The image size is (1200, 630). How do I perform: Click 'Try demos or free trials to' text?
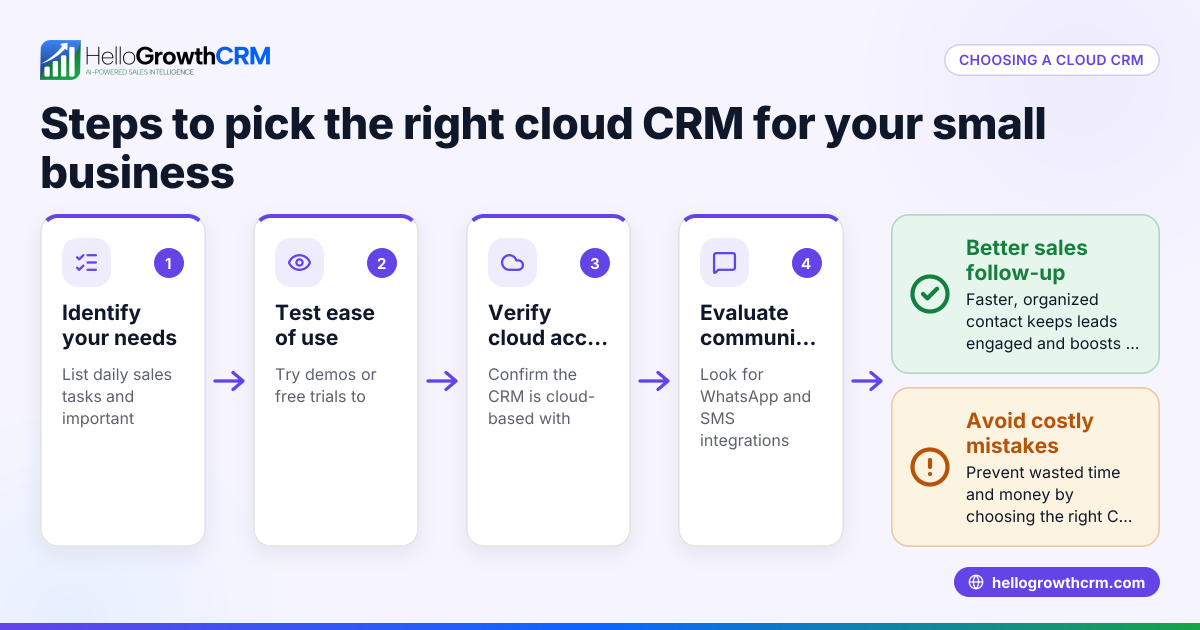tap(326, 385)
